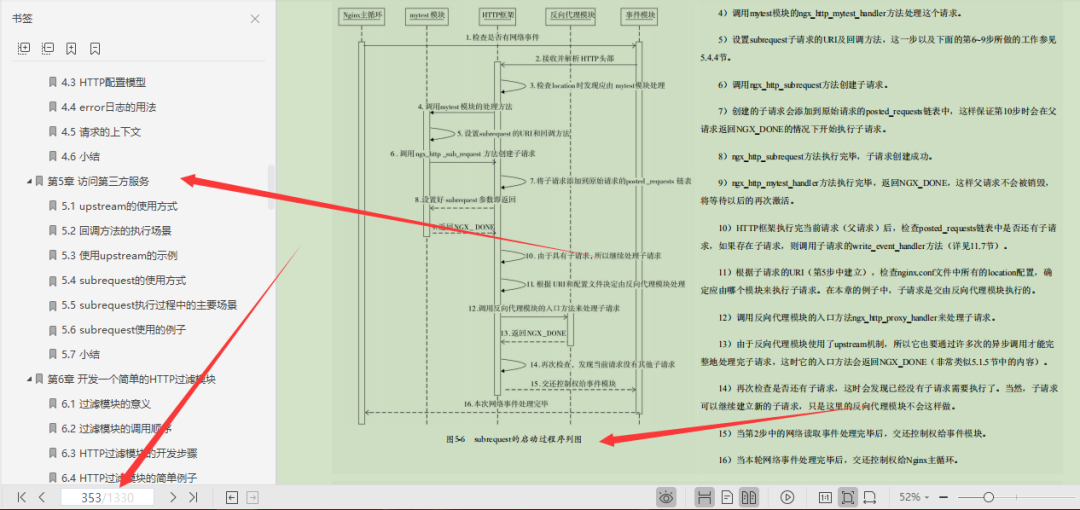
Task: Click step text 6）调用ngx_http_subrequest方法创建子请求
Action: pos(802,85)
